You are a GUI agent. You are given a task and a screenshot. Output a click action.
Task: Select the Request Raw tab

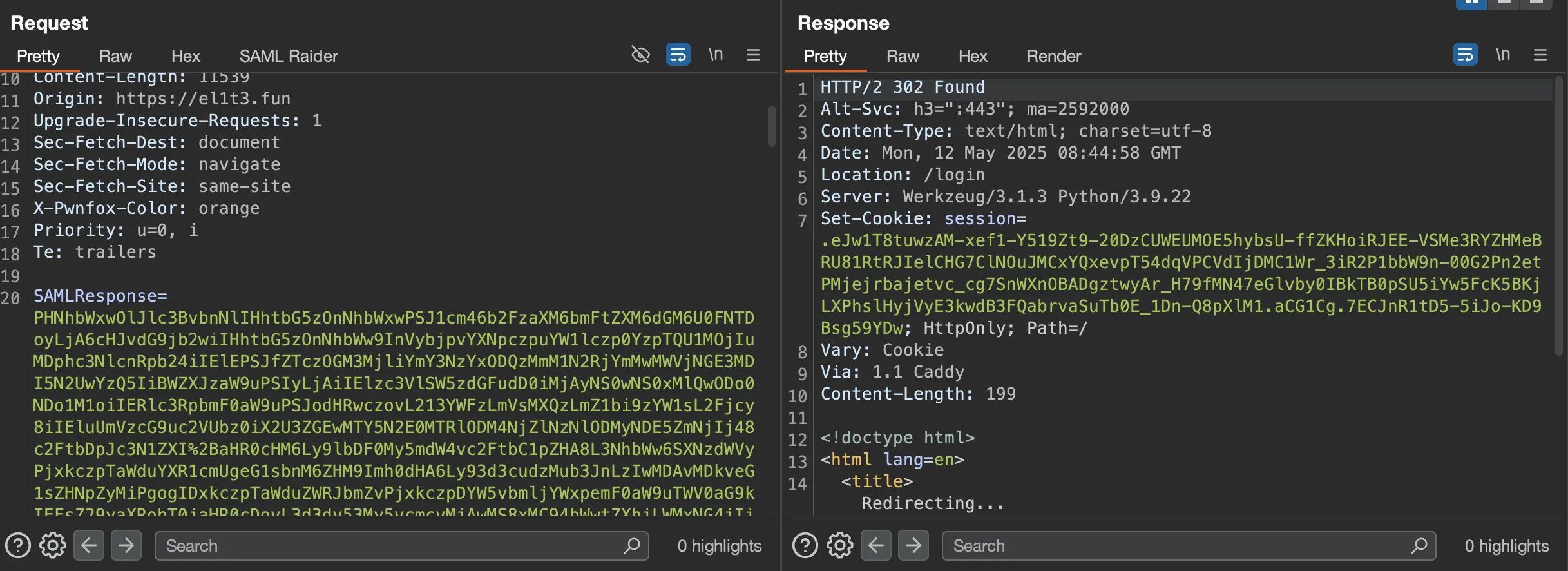pos(115,56)
